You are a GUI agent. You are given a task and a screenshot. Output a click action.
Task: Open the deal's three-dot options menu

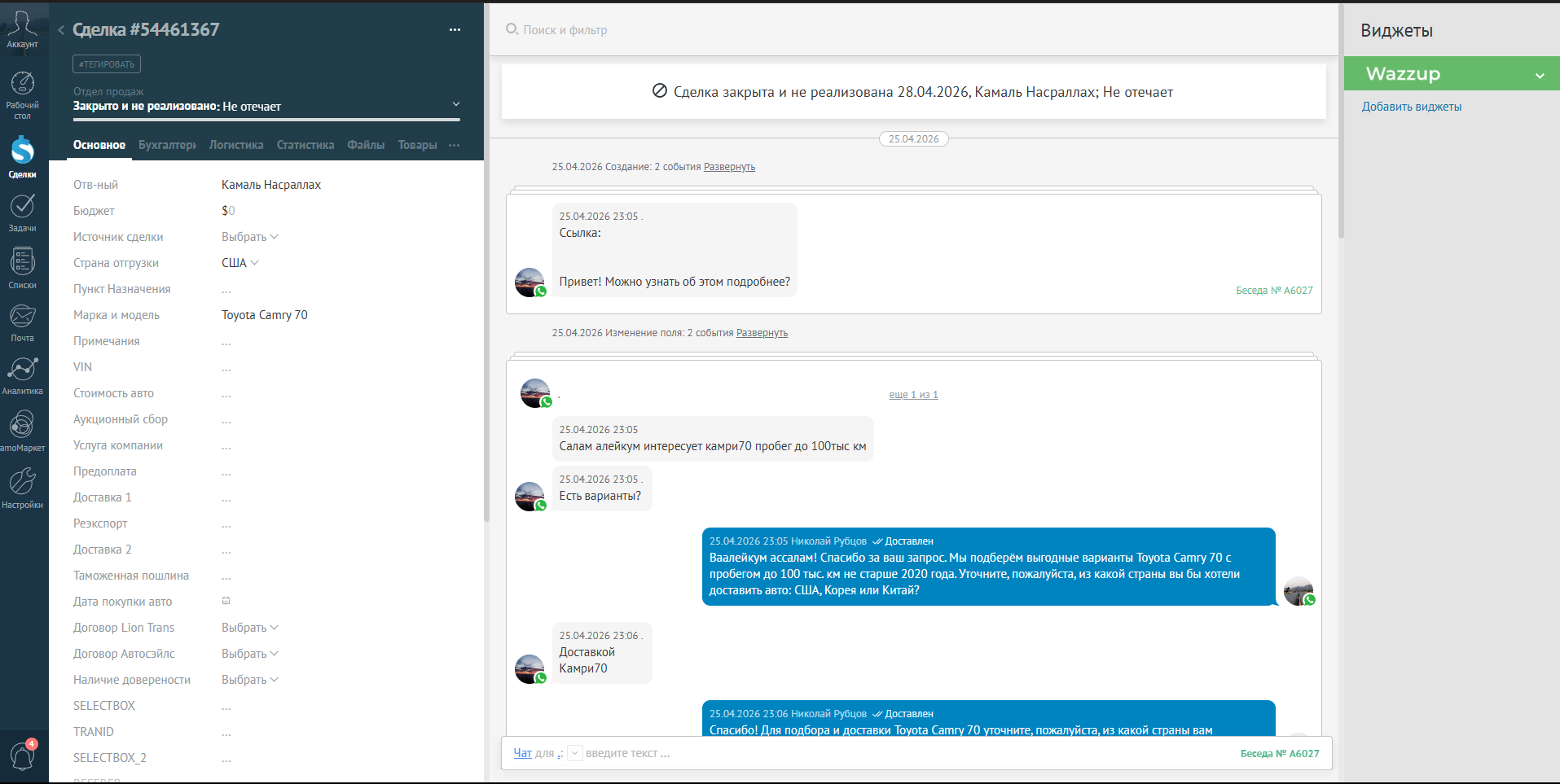(x=455, y=30)
